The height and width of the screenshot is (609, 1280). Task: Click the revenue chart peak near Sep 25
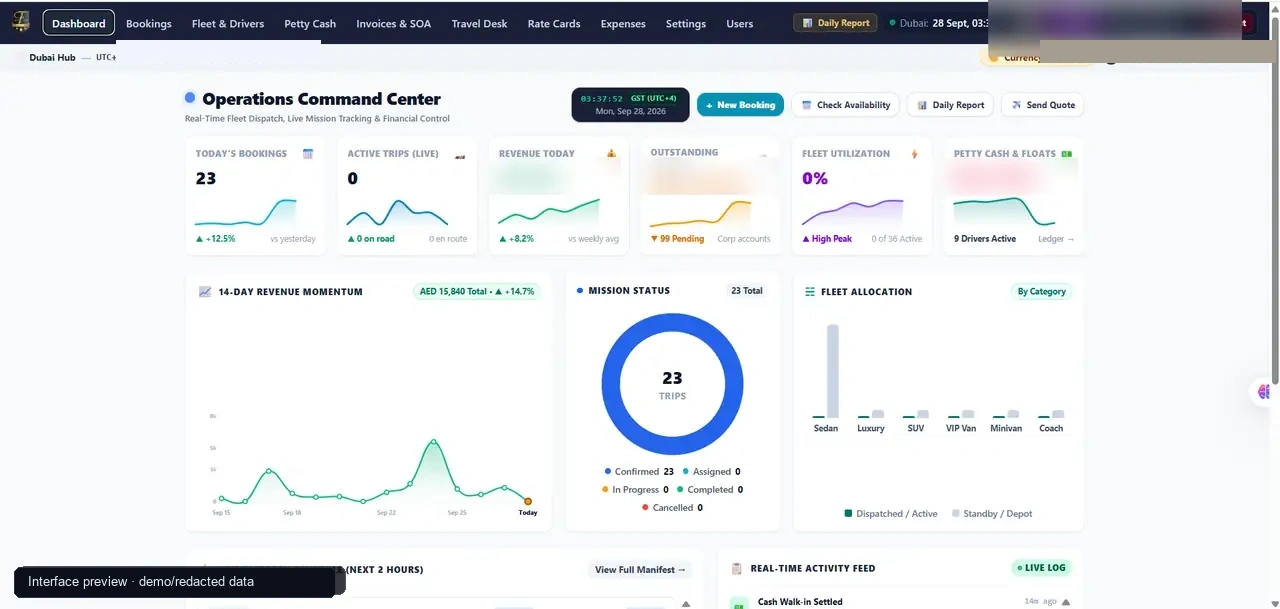coord(433,441)
